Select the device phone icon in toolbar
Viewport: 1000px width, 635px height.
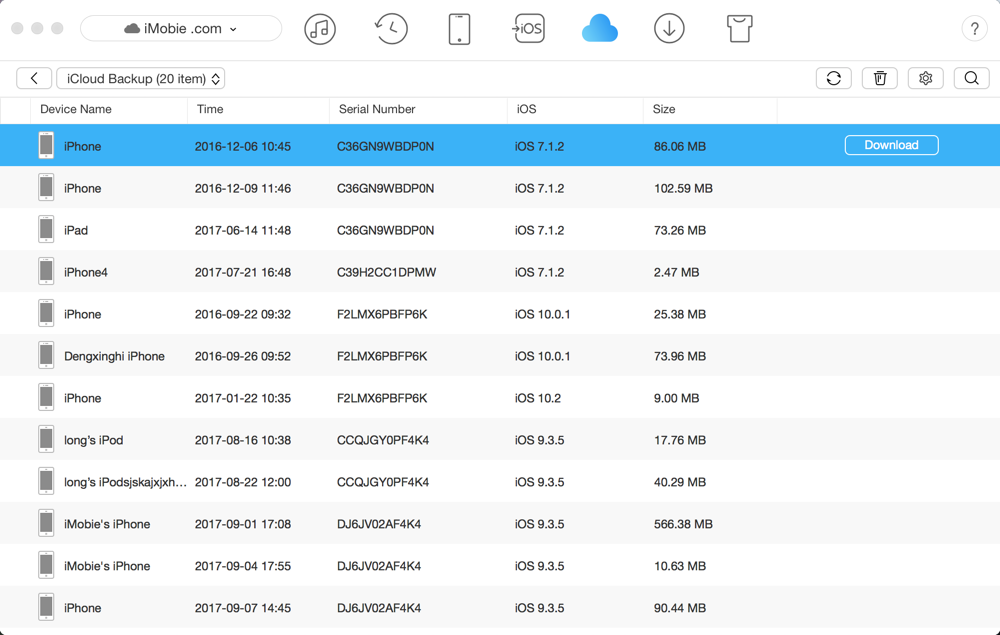[459, 29]
